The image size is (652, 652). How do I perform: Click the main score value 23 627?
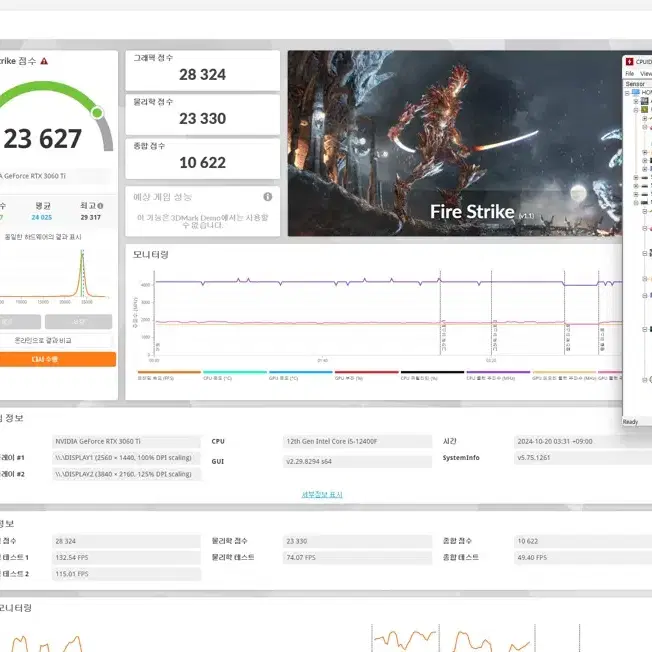(x=43, y=139)
